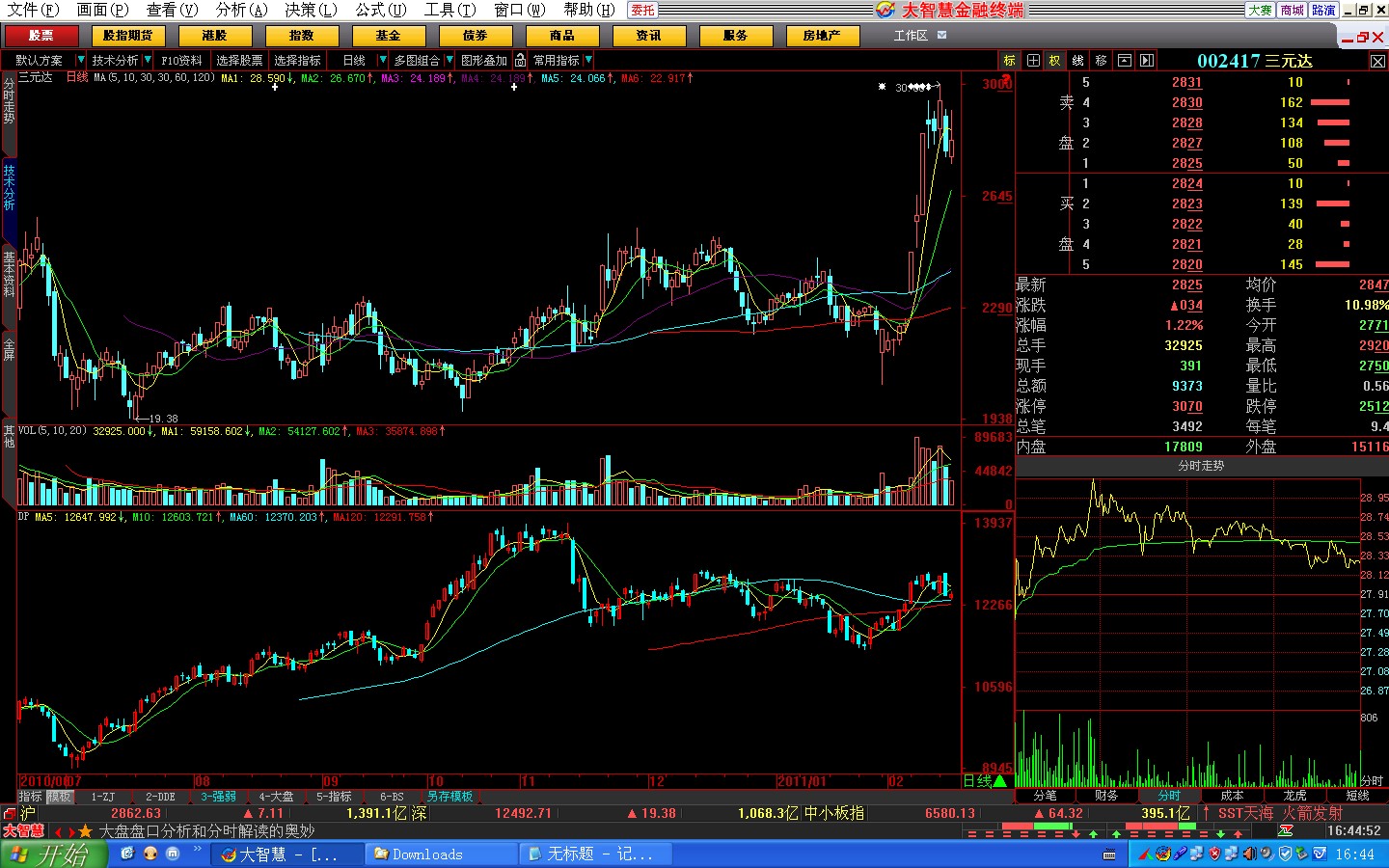The width and height of the screenshot is (1389, 868).
Task: Open the Downloads taskbar window
Action: [442, 854]
